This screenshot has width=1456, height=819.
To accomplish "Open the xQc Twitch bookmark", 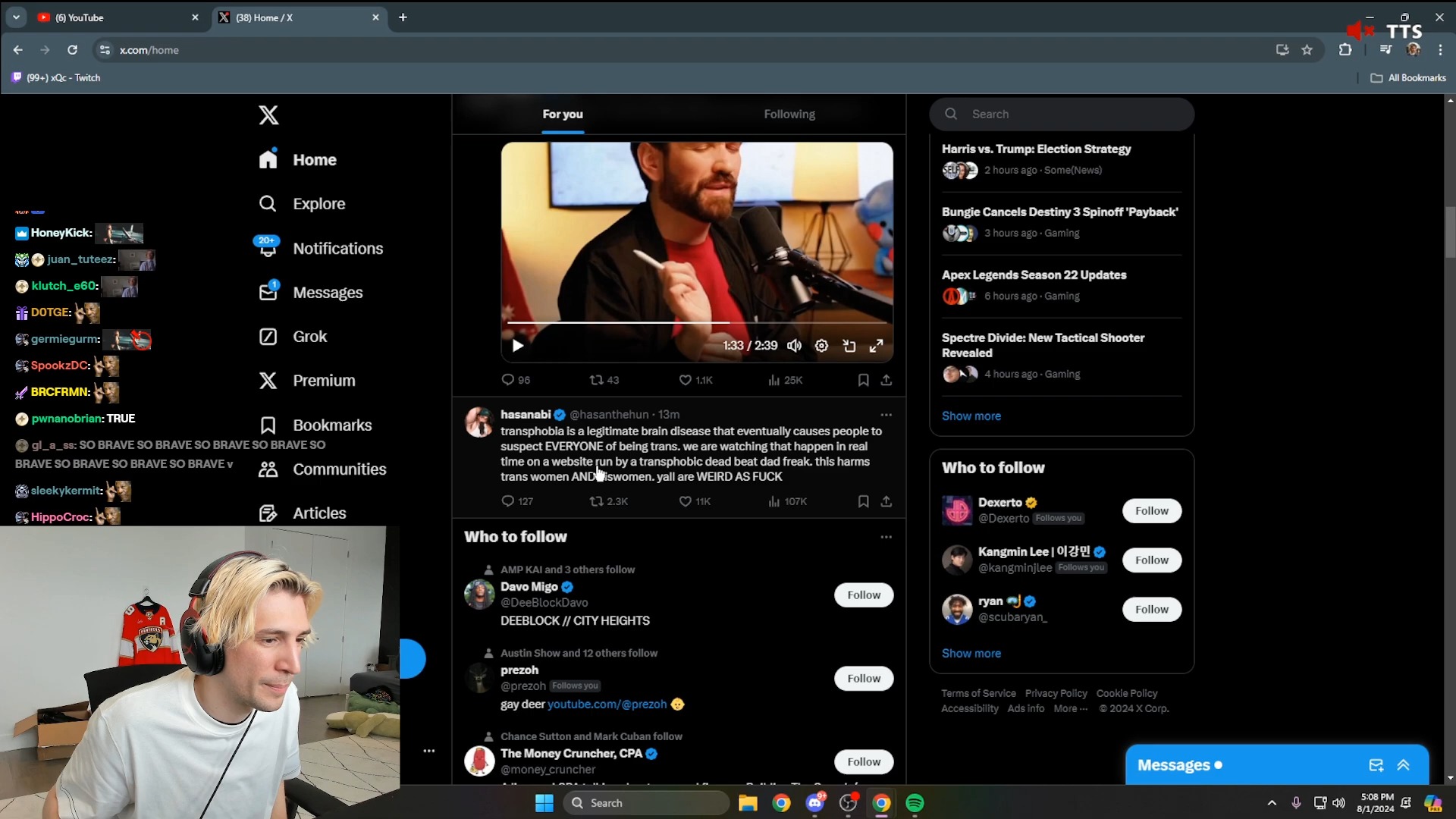I will [x=56, y=78].
